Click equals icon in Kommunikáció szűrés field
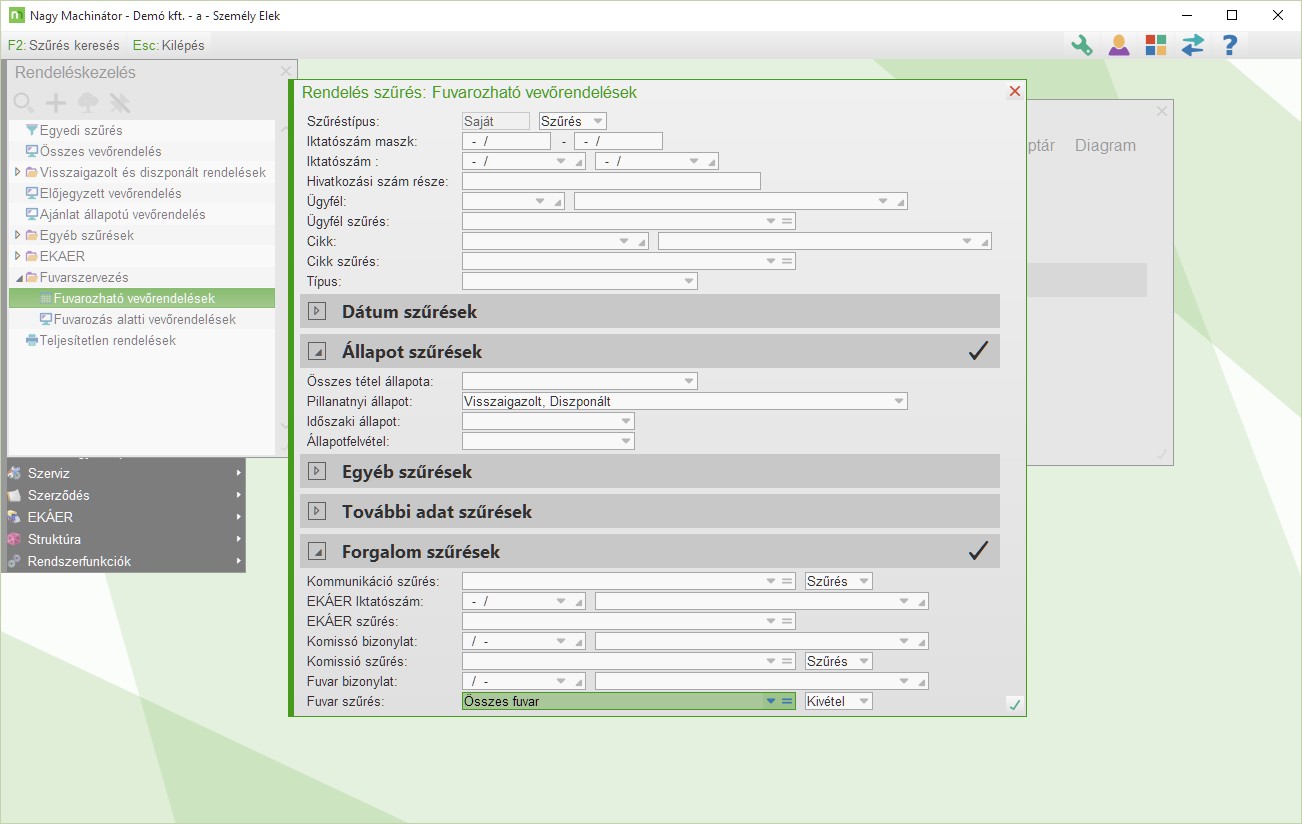This screenshot has width=1302, height=824. click(x=787, y=581)
